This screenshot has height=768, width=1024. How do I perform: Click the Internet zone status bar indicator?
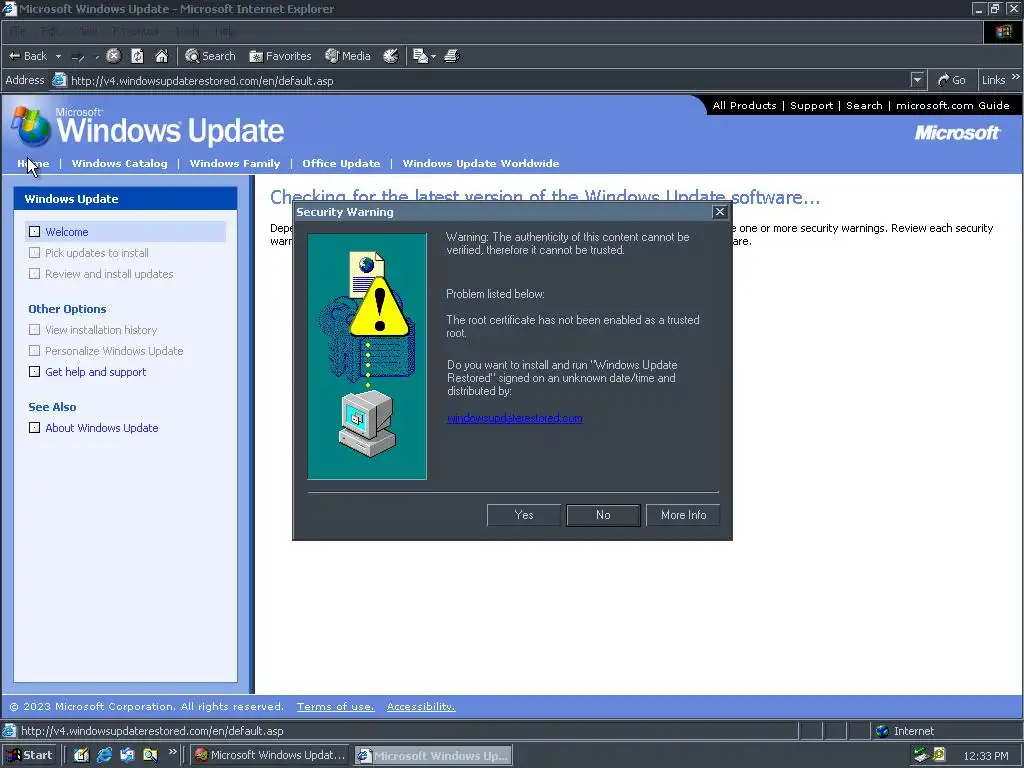[x=905, y=731]
